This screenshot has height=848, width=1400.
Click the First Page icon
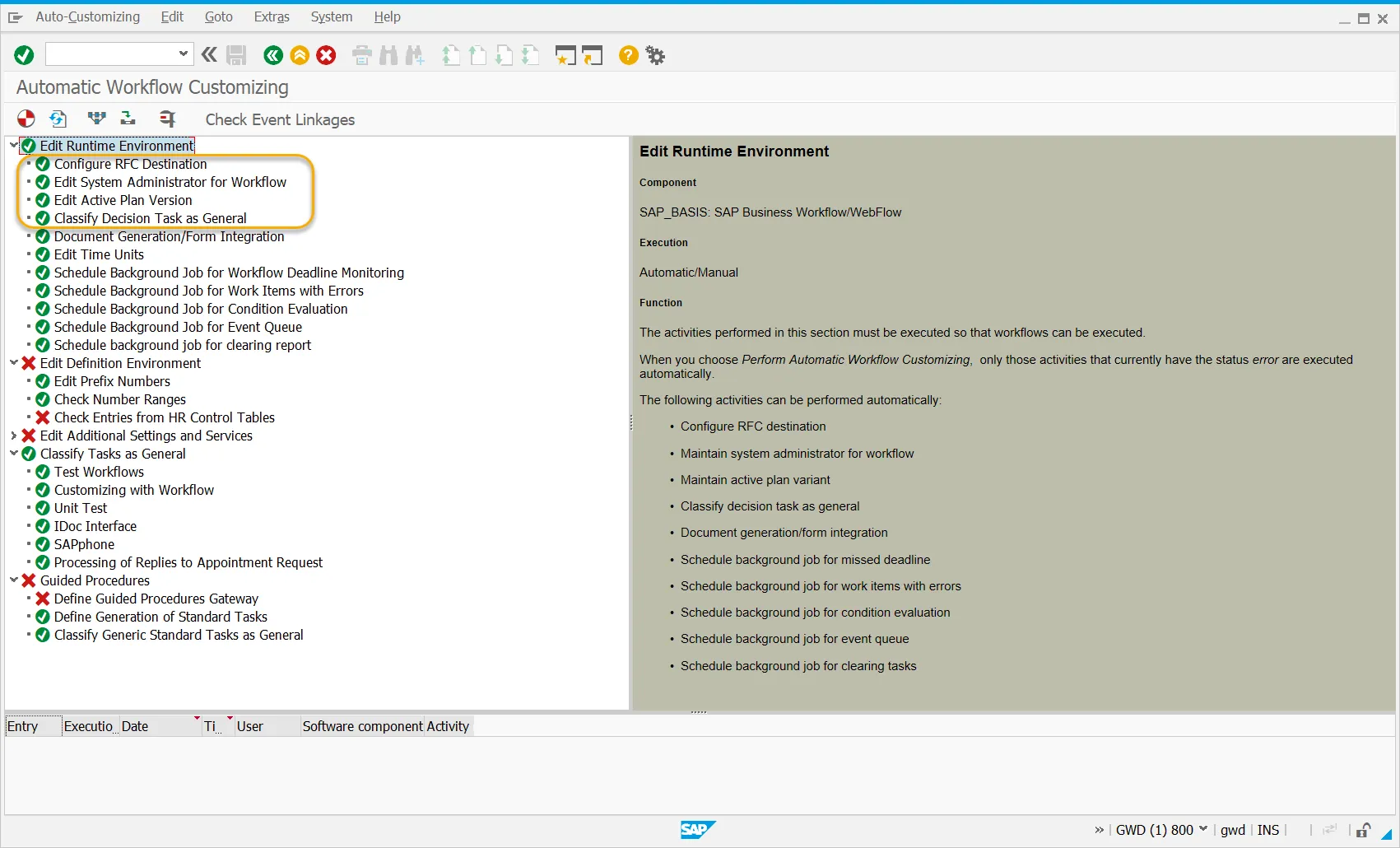(450, 55)
